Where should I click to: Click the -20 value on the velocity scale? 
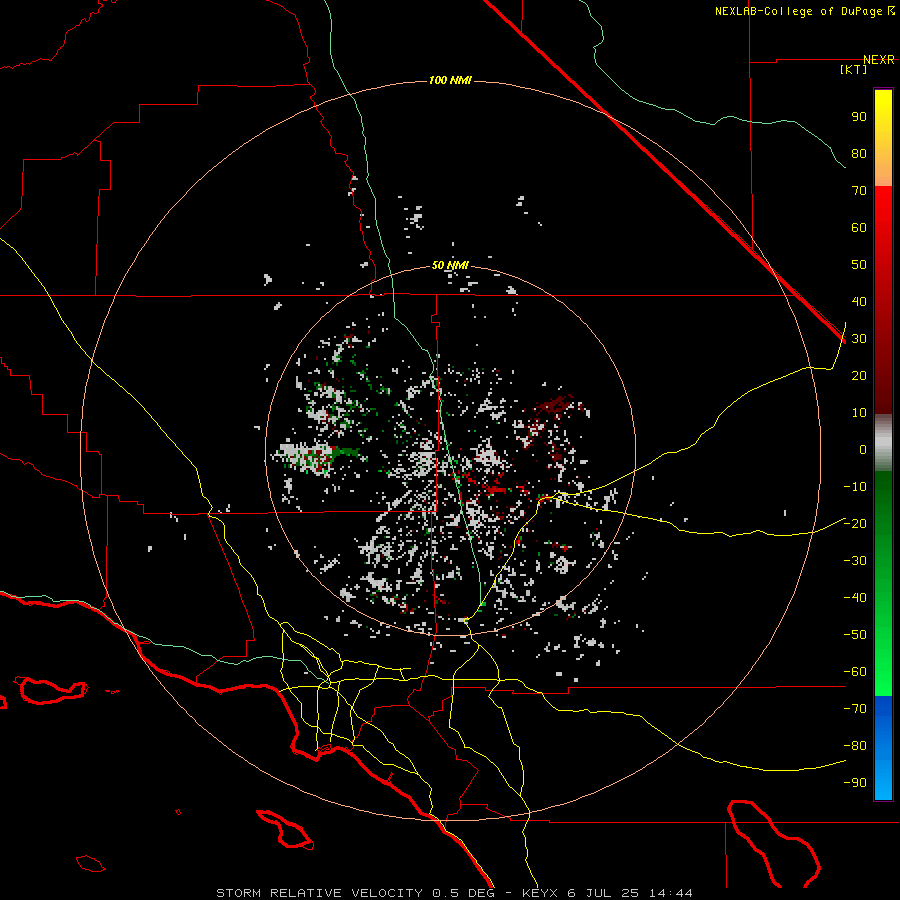(x=855, y=523)
